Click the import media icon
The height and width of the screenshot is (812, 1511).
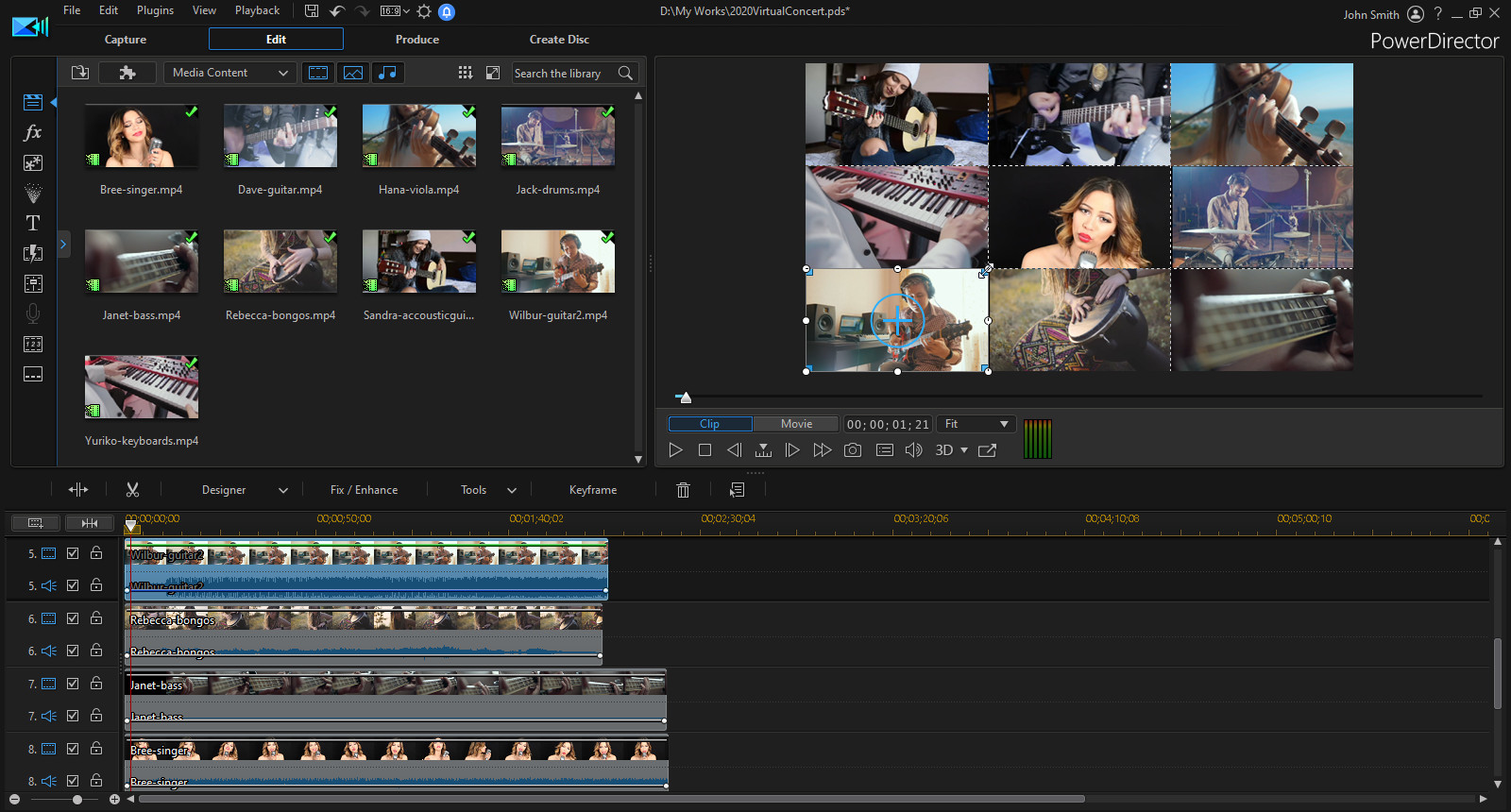80,73
